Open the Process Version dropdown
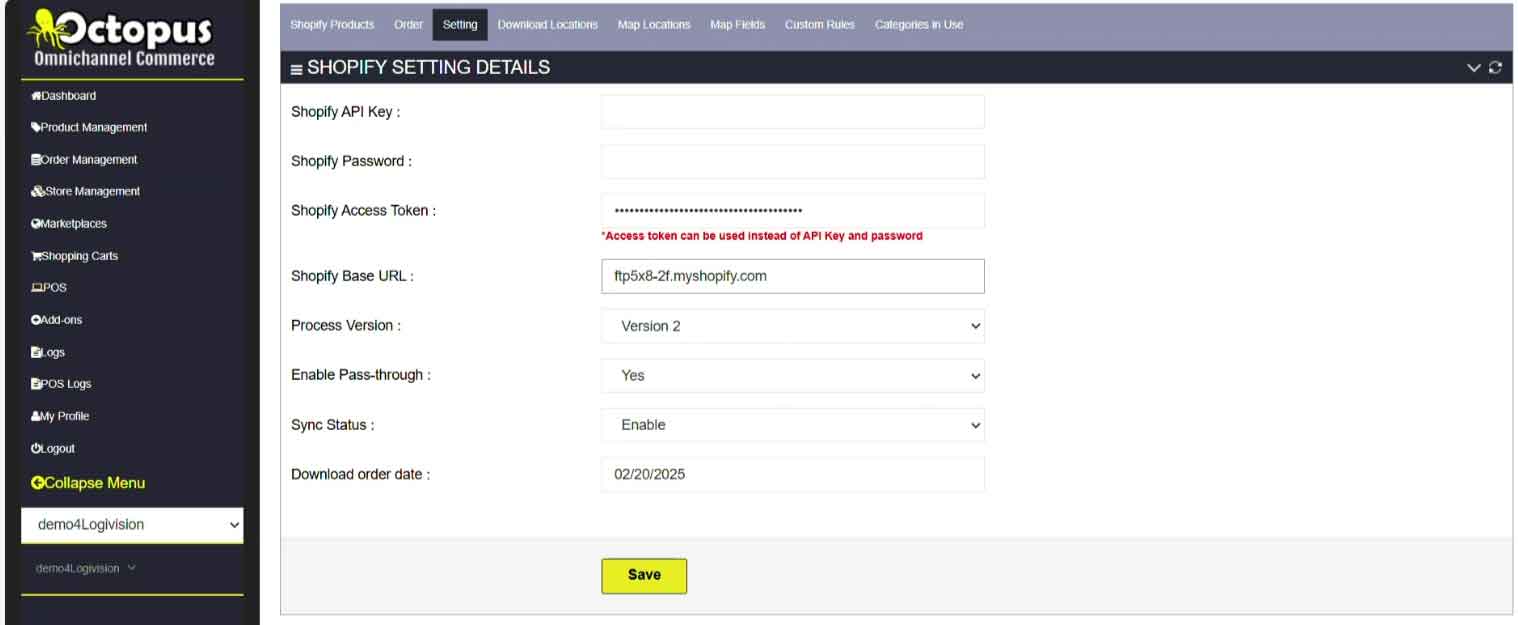The image size is (1518, 625). (793, 326)
